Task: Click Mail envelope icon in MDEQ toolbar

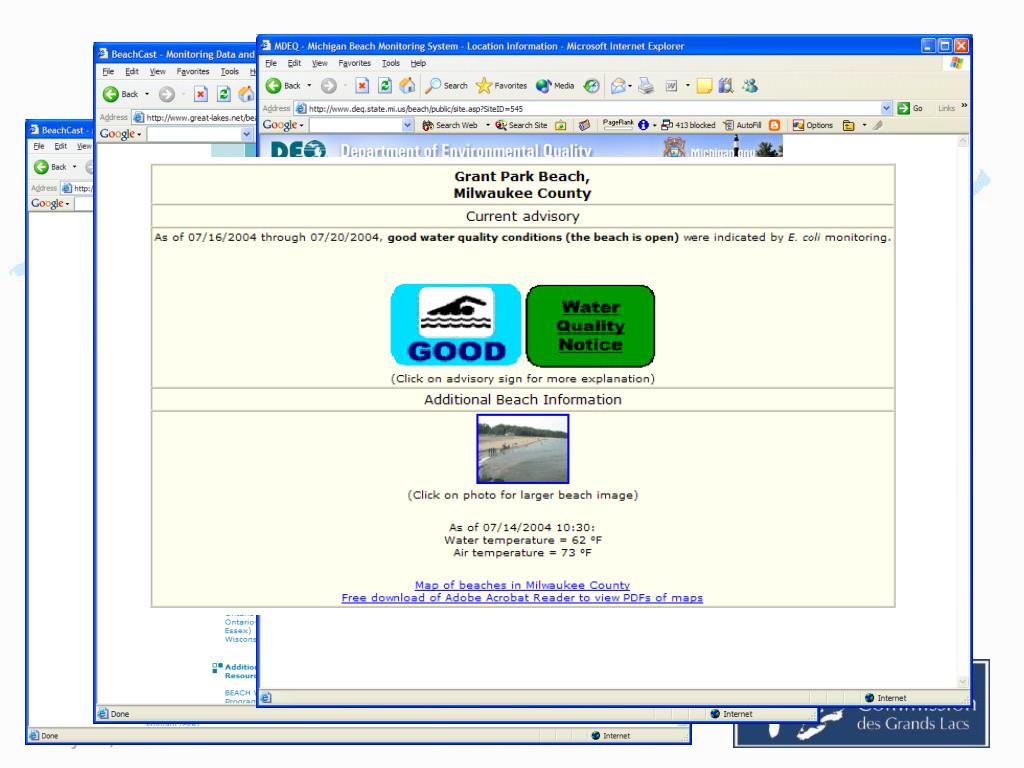Action: [x=617, y=86]
